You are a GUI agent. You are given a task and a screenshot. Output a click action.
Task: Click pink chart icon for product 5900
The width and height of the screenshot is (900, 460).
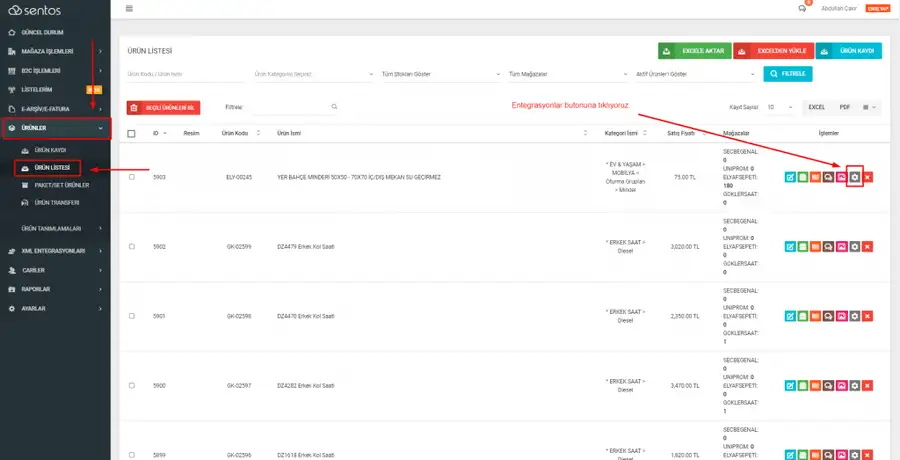click(x=841, y=385)
